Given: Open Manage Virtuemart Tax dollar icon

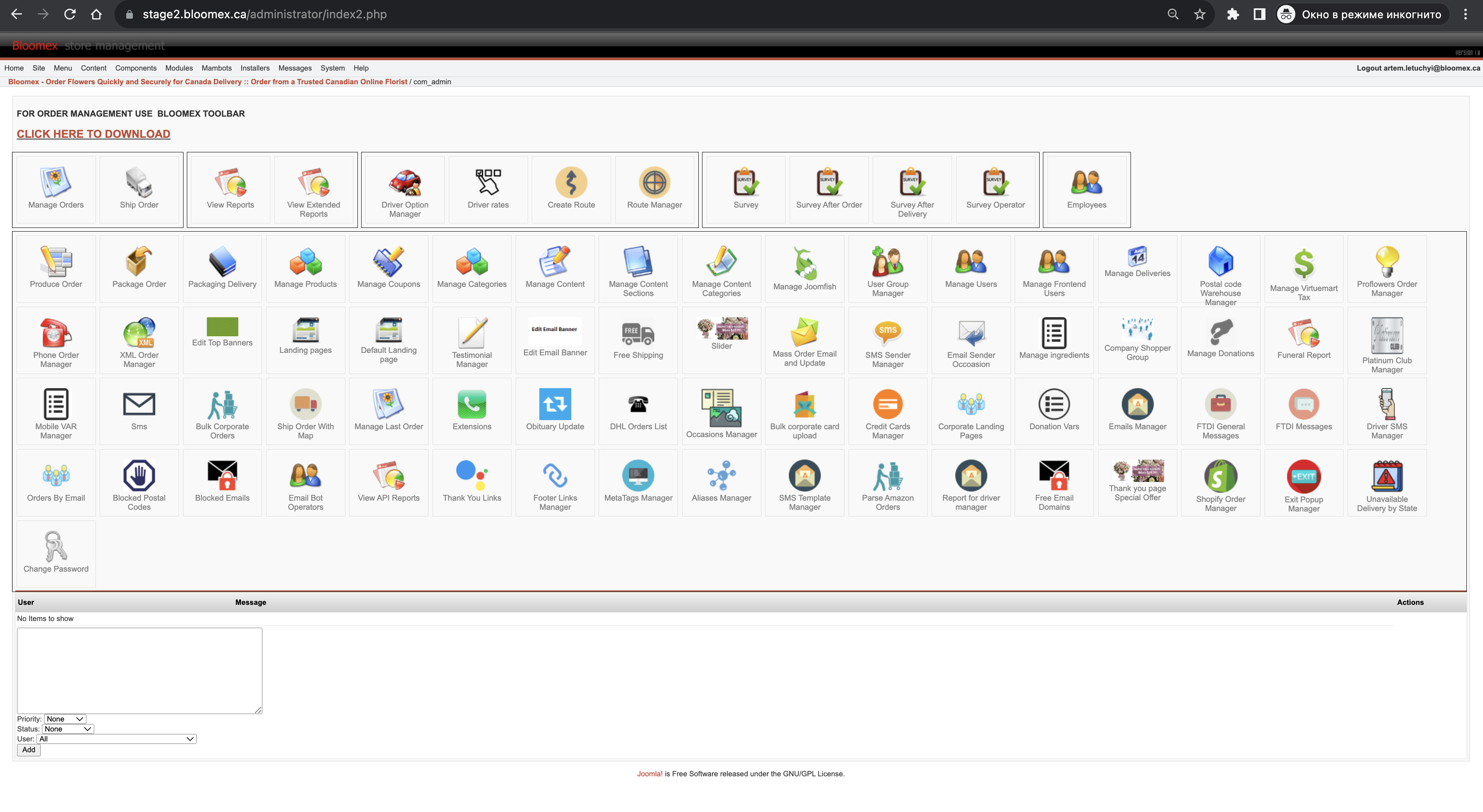Looking at the screenshot, I should pyautogui.click(x=1304, y=264).
